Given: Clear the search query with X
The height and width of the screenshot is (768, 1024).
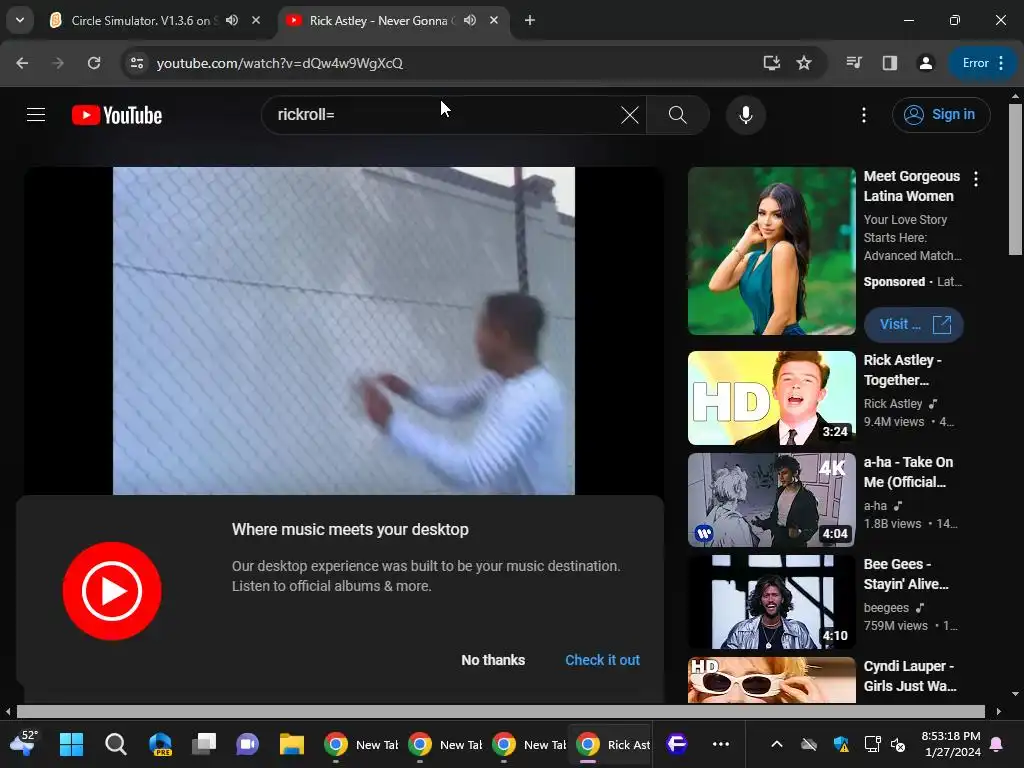Looking at the screenshot, I should (630, 115).
